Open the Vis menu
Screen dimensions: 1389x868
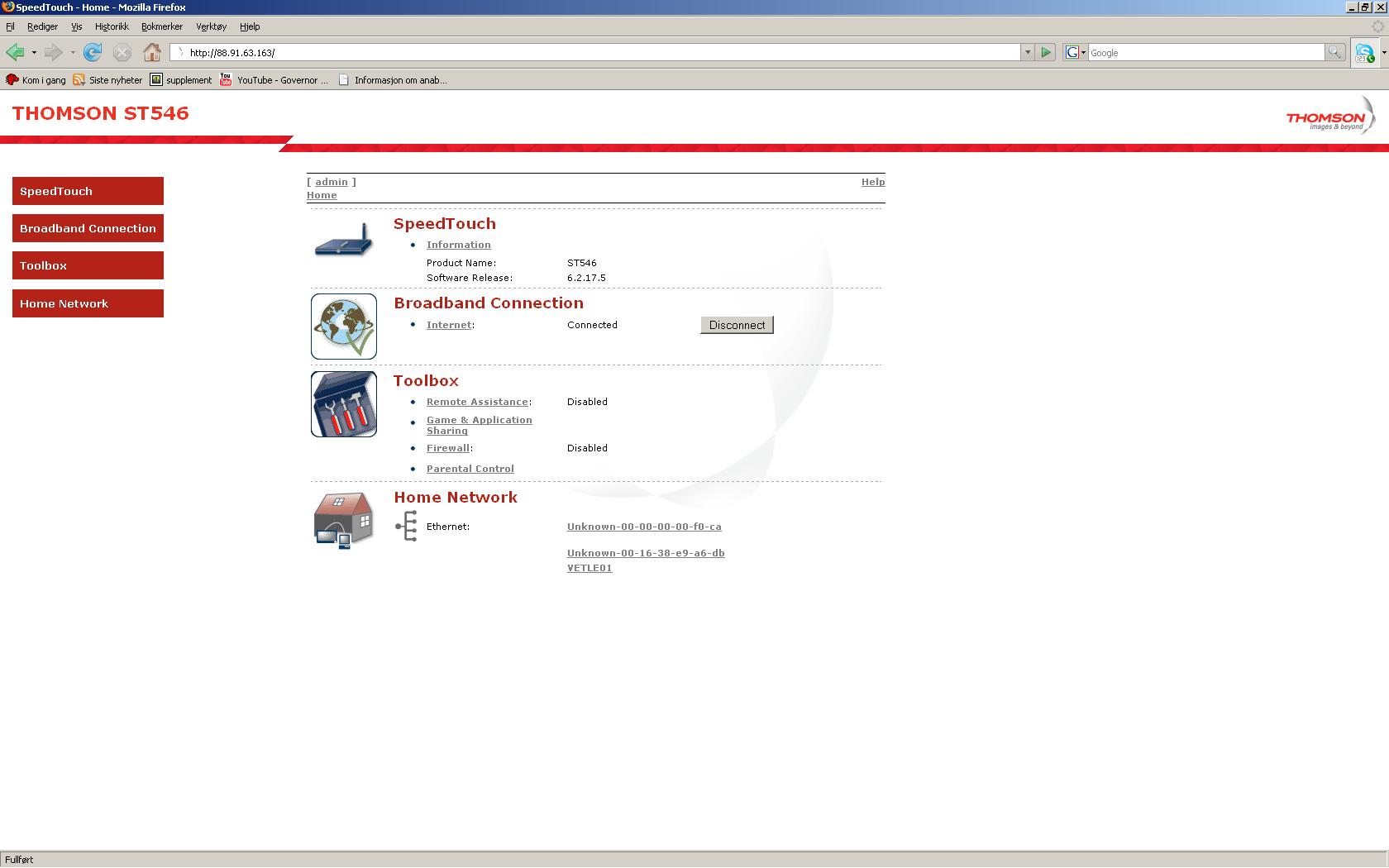coord(76,26)
